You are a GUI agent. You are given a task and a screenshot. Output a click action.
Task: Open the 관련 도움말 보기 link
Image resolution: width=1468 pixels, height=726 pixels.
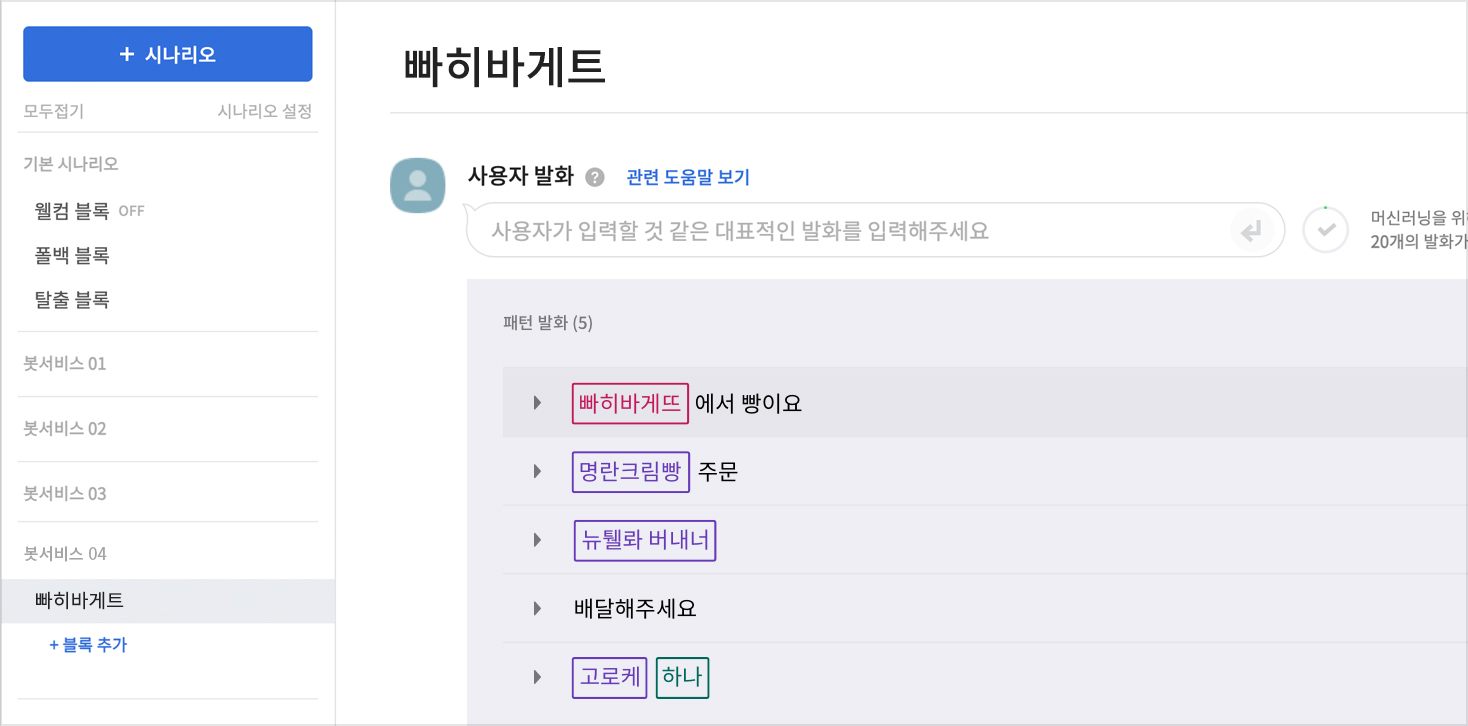pyautogui.click(x=688, y=178)
